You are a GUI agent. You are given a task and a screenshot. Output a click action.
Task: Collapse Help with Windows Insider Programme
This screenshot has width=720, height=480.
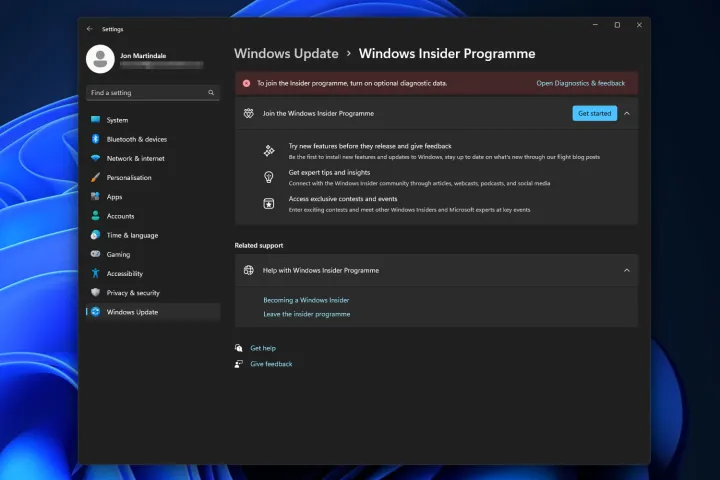[627, 271]
